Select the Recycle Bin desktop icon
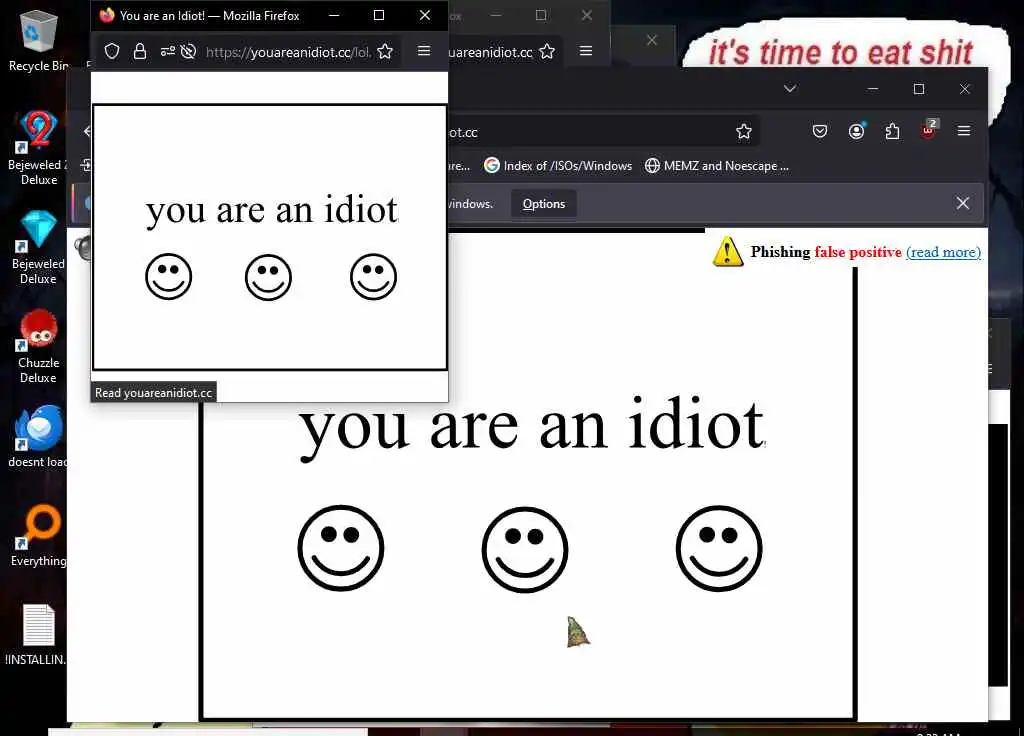1024x736 pixels. pyautogui.click(x=38, y=42)
